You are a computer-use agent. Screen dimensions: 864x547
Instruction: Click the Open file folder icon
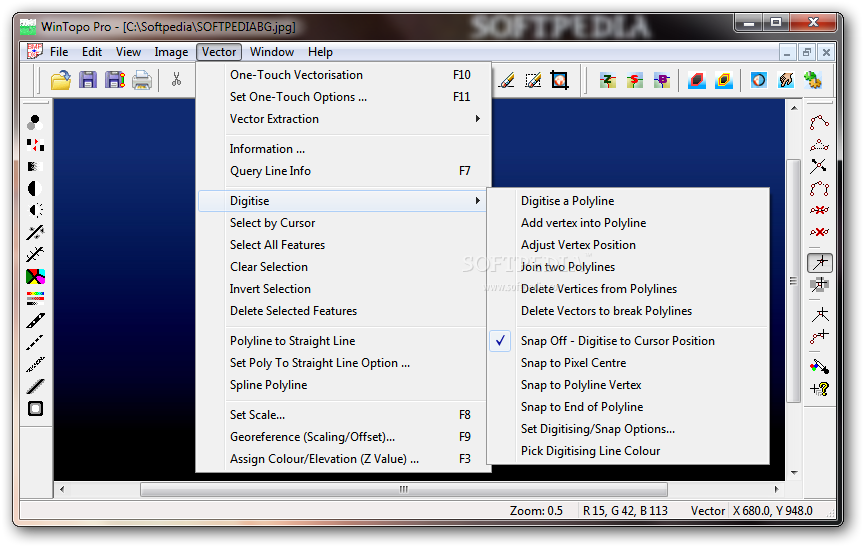tap(61, 80)
